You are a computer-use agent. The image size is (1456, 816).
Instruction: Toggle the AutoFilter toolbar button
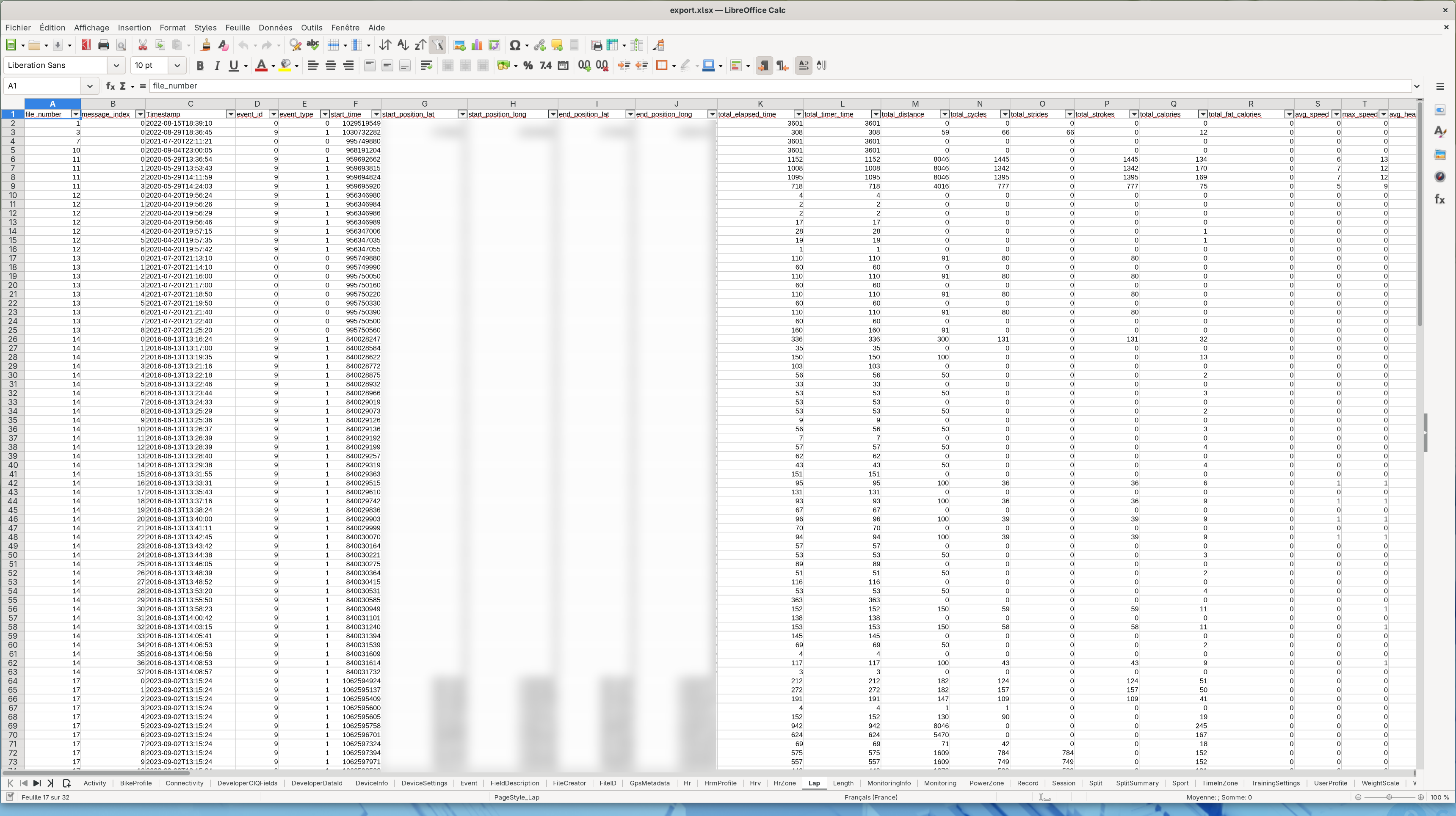pos(438,45)
